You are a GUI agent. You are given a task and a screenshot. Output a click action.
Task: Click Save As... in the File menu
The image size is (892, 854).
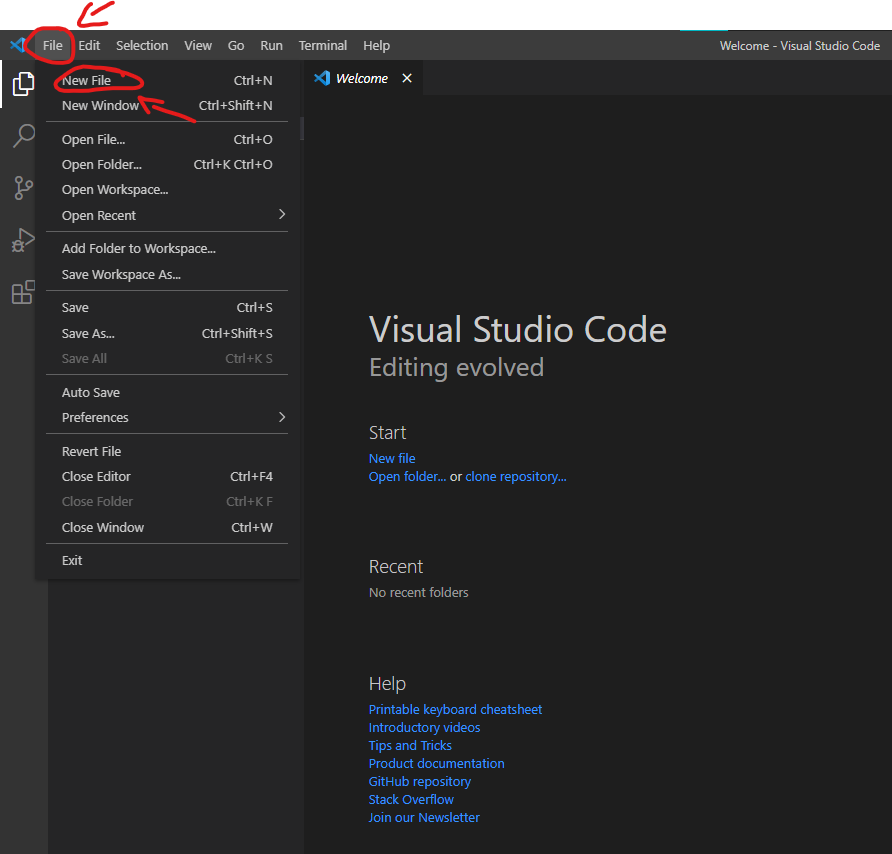coord(167,333)
